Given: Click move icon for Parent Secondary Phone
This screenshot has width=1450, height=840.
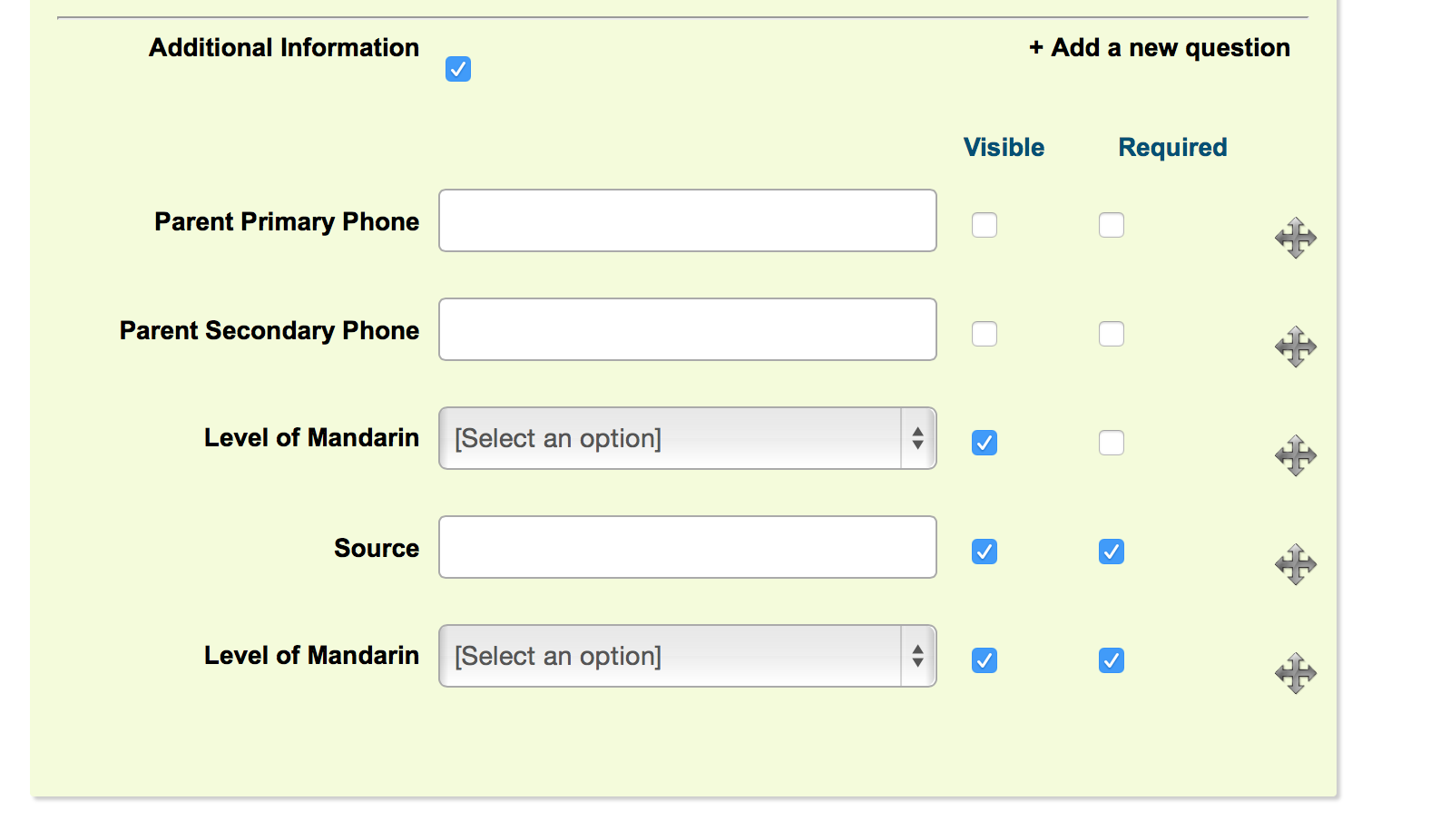Looking at the screenshot, I should [x=1295, y=347].
